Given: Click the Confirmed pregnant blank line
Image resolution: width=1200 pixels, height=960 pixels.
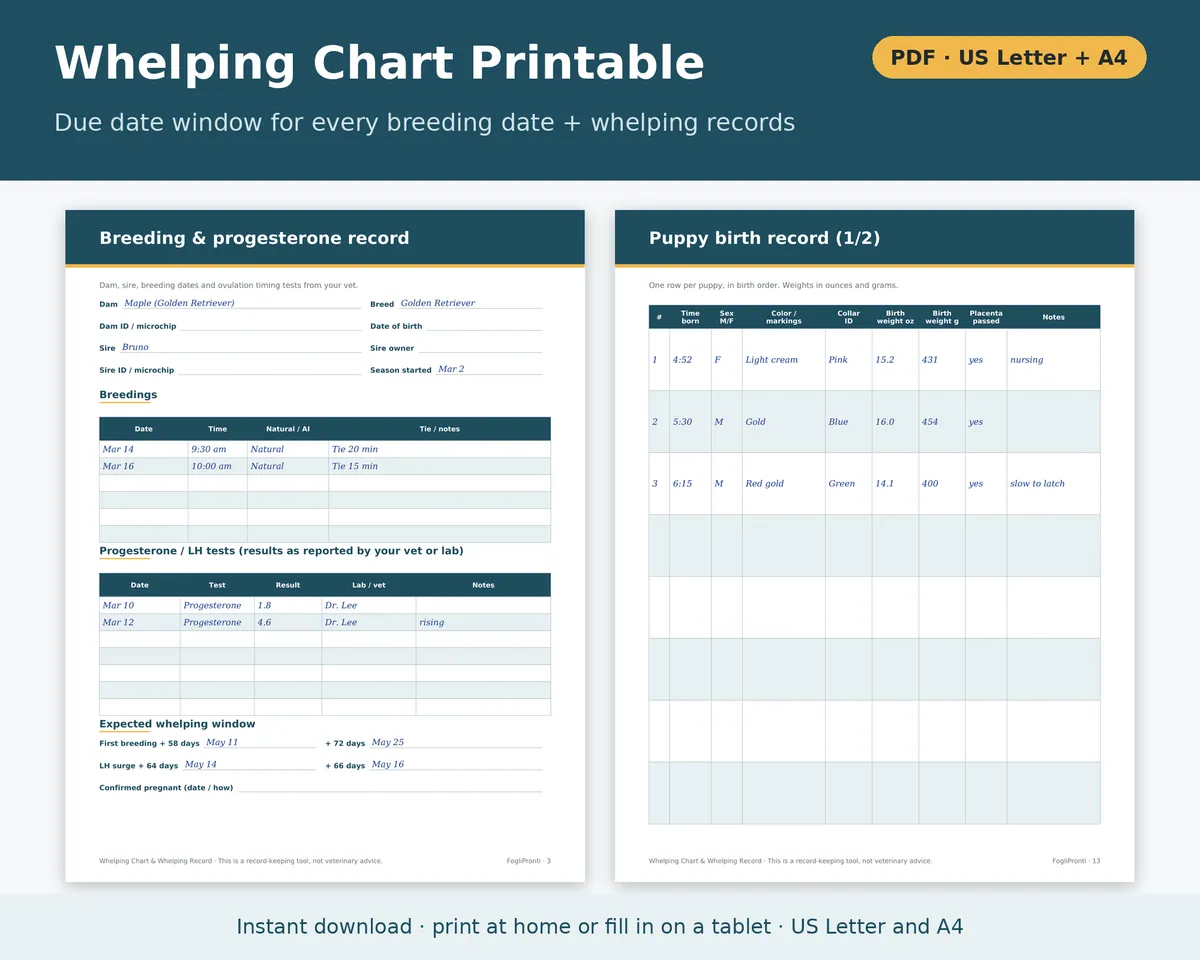Looking at the screenshot, I should (x=389, y=786).
